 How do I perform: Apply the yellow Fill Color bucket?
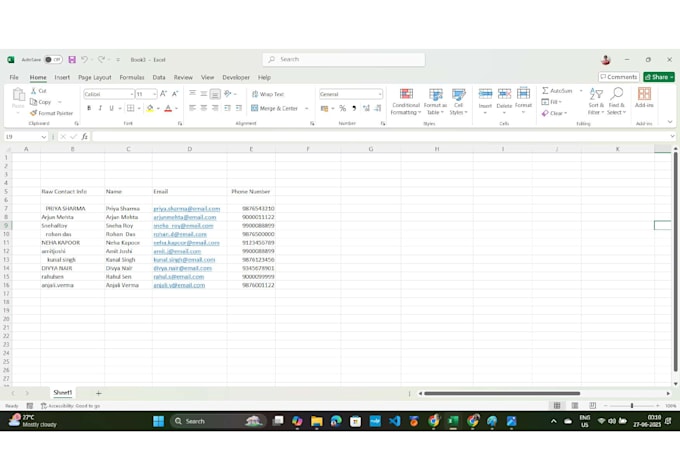(x=150, y=108)
